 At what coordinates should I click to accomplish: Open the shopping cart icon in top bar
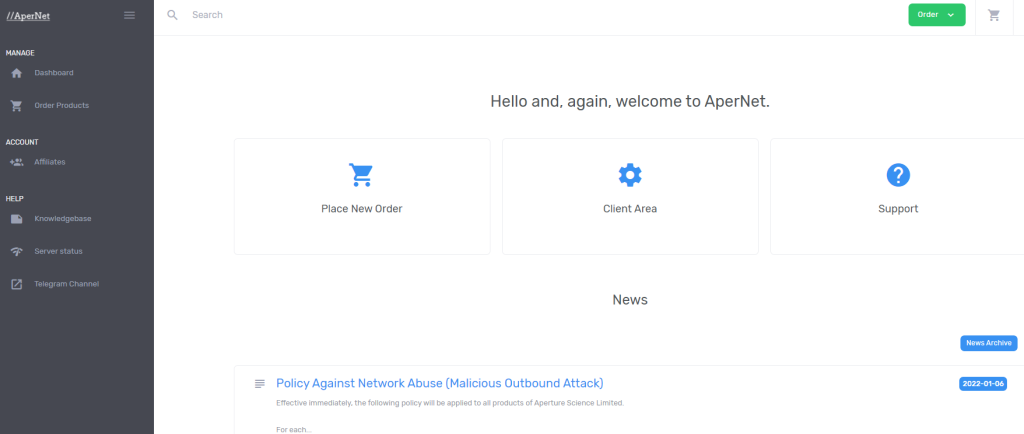[x=994, y=15]
